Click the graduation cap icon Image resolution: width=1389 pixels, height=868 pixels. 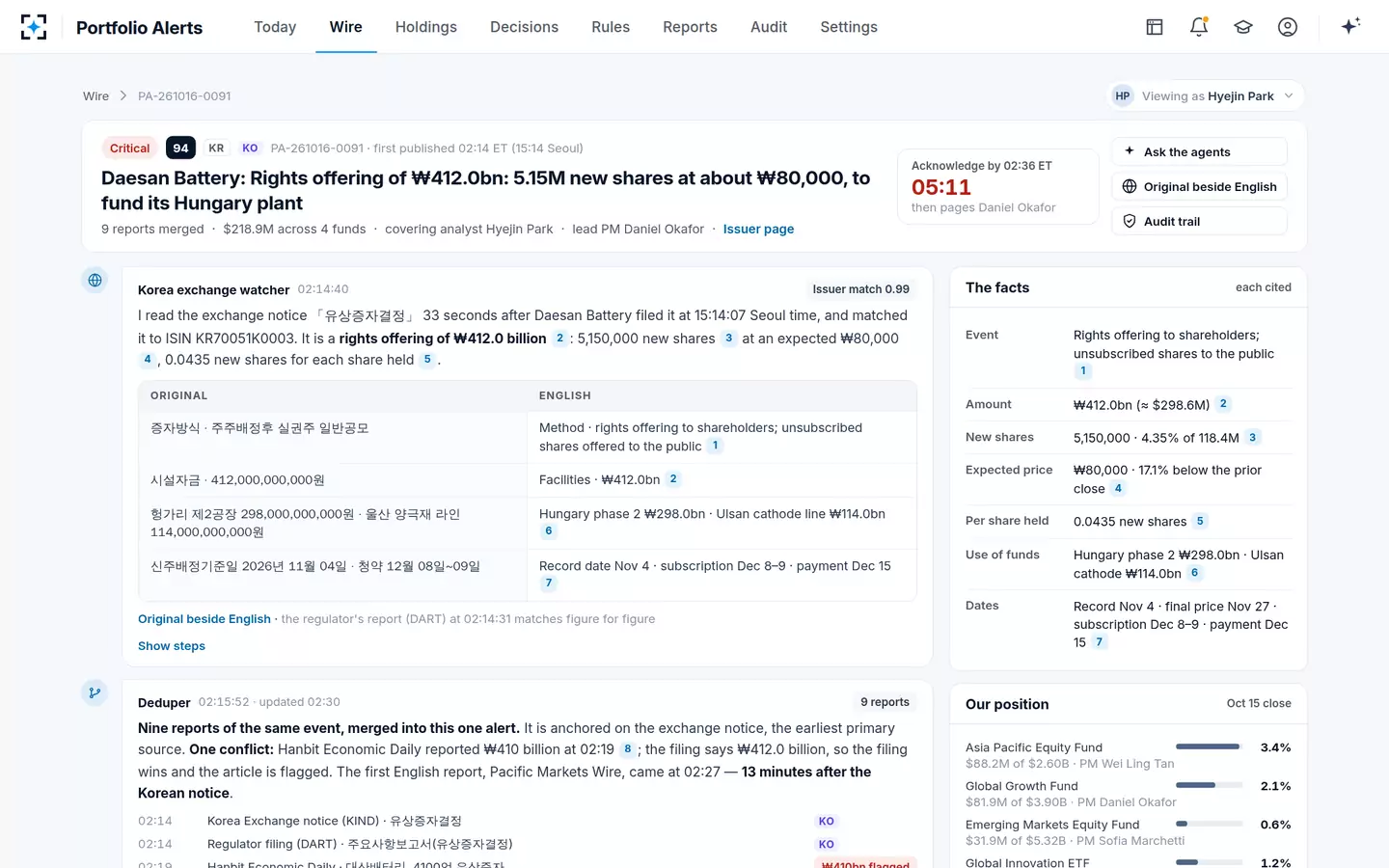[x=1243, y=27]
